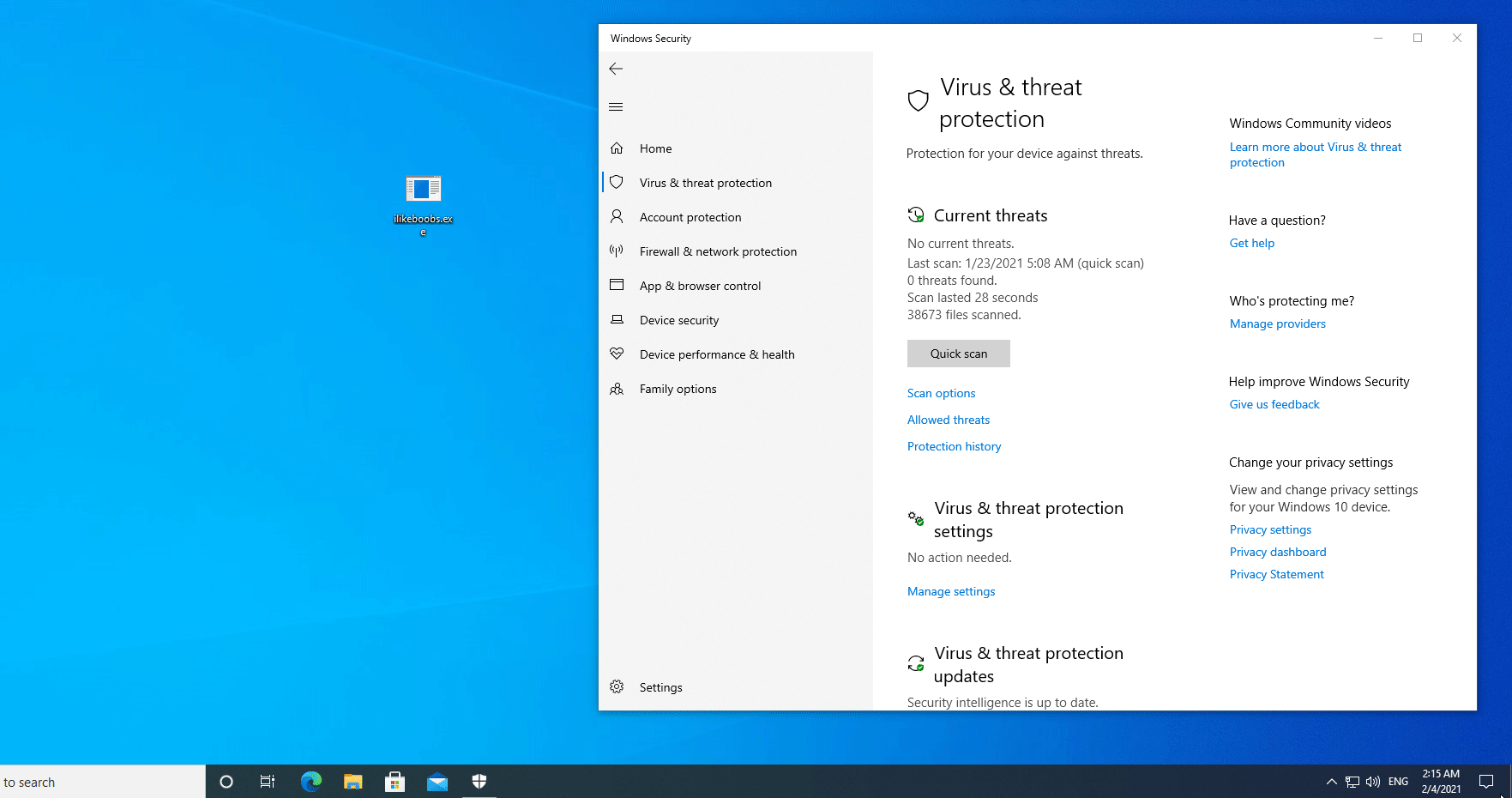Open File Explorer from taskbar

pos(352,782)
